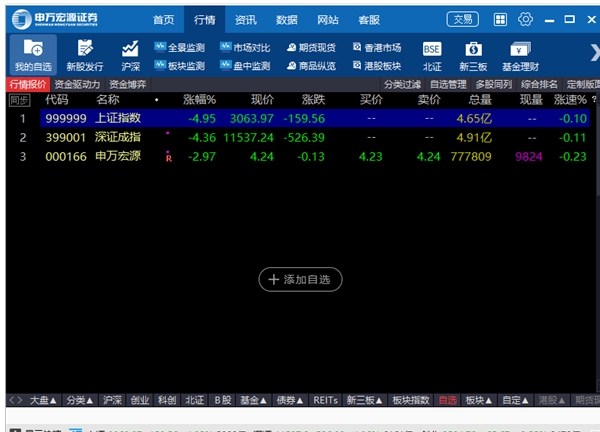Open 基金理财 fund wealth icon

tap(520, 56)
